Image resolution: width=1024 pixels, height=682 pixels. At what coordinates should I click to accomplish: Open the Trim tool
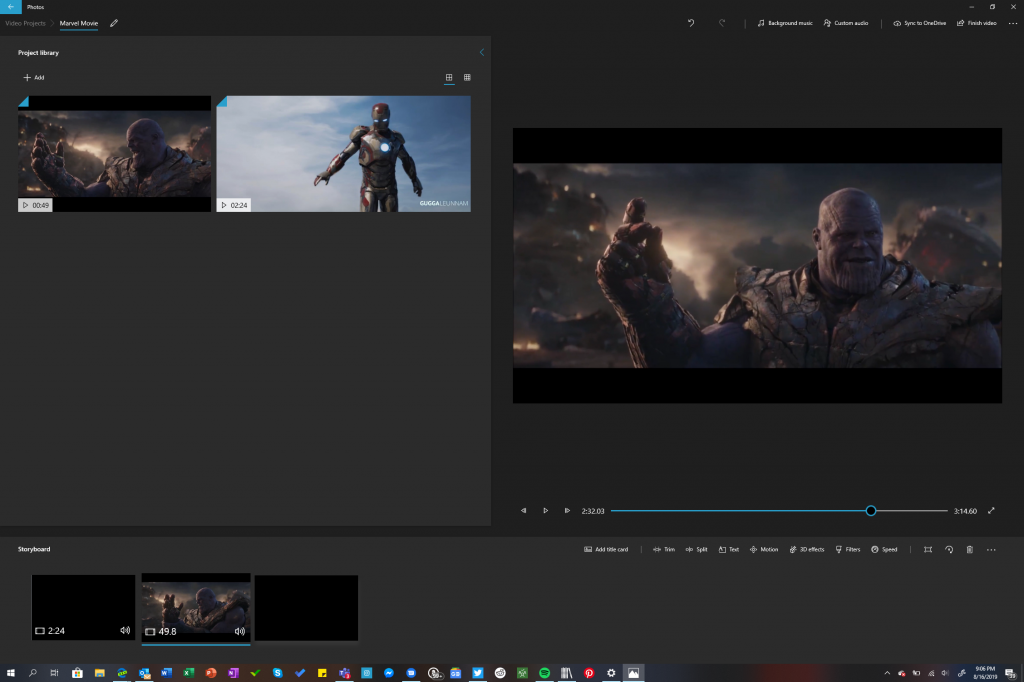664,549
